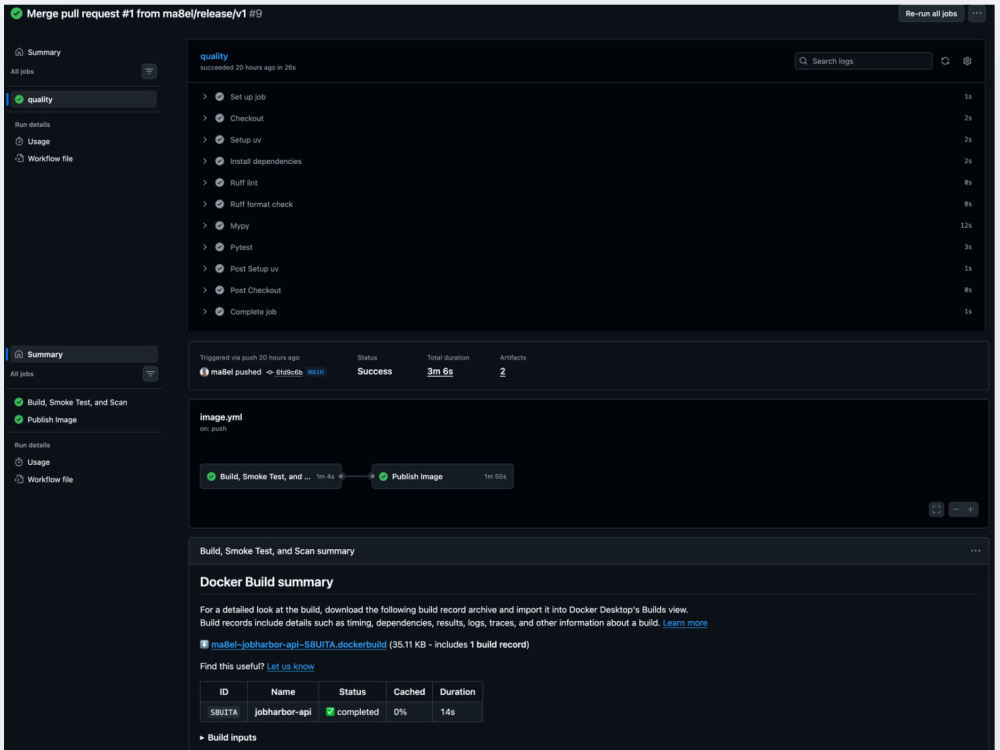This screenshot has width=1000, height=750.
Task: Click the 3m 6s total duration link
Action: pos(440,371)
